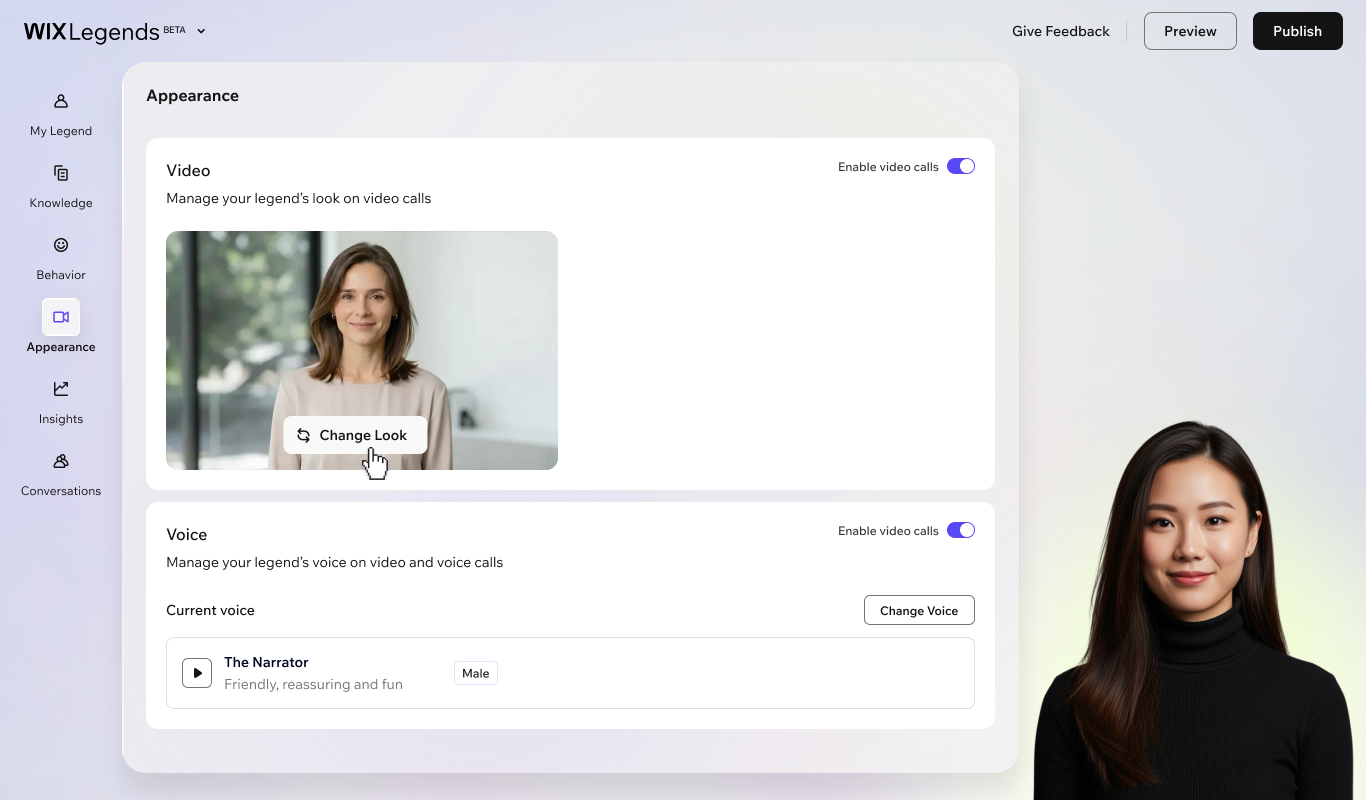Click the 'Friendly, reassuring and fun' description
This screenshot has width=1366, height=800.
tap(313, 685)
